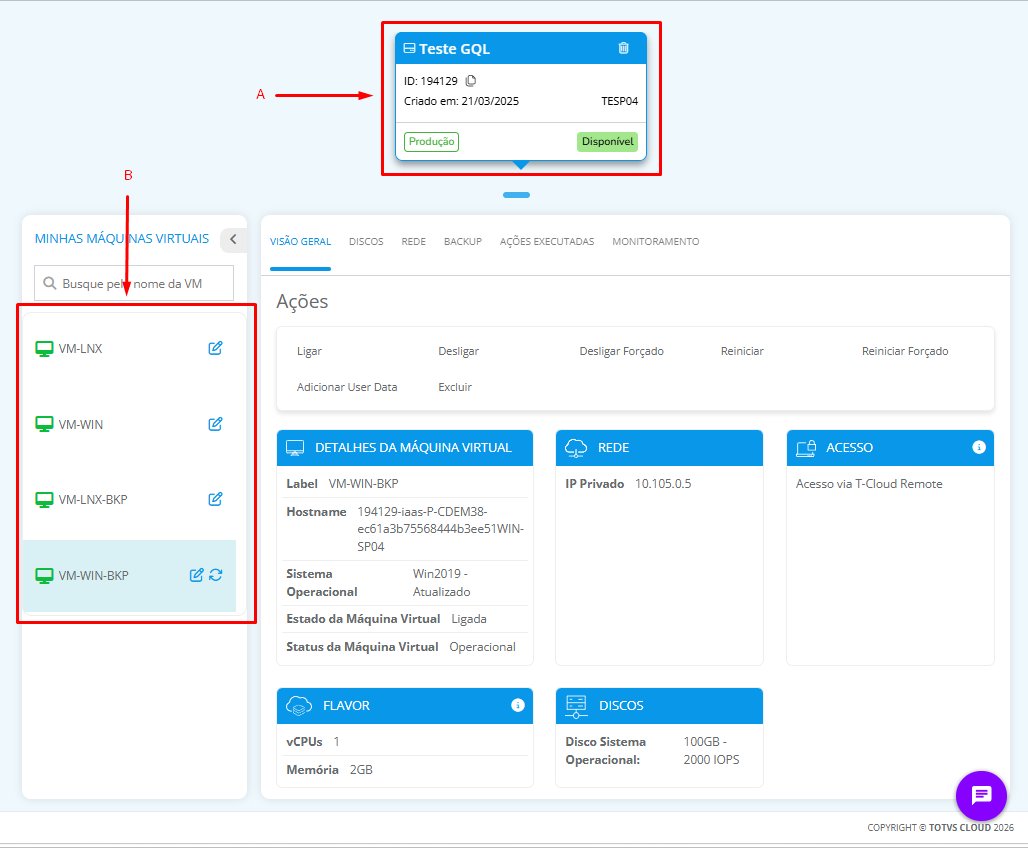Viewport: 1028px width, 848px height.
Task: Edit the VM-LNX-BKP label
Action: pyautogui.click(x=215, y=499)
